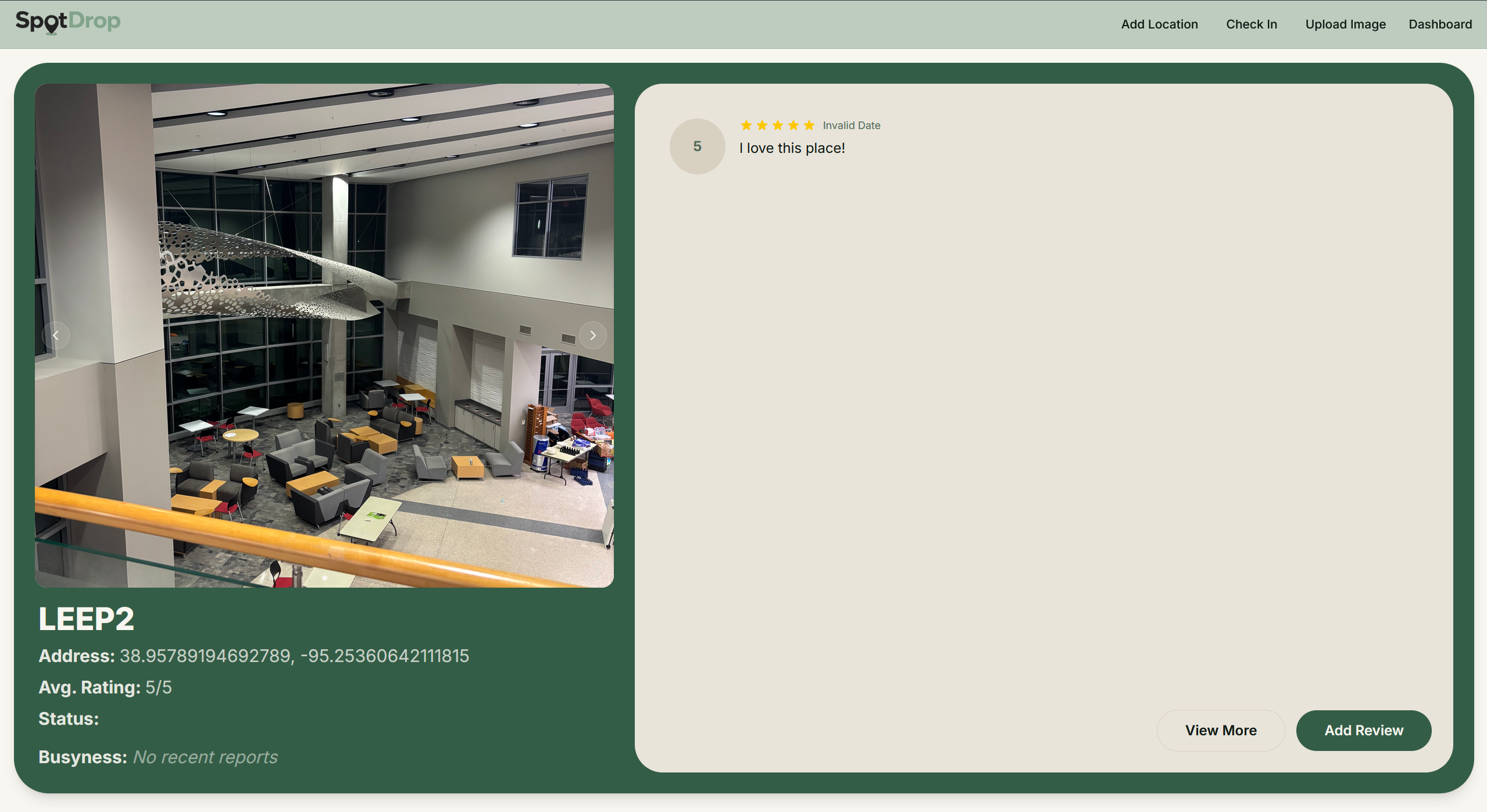The image size is (1487, 812).
Task: Click the address coordinates text
Action: 294,656
